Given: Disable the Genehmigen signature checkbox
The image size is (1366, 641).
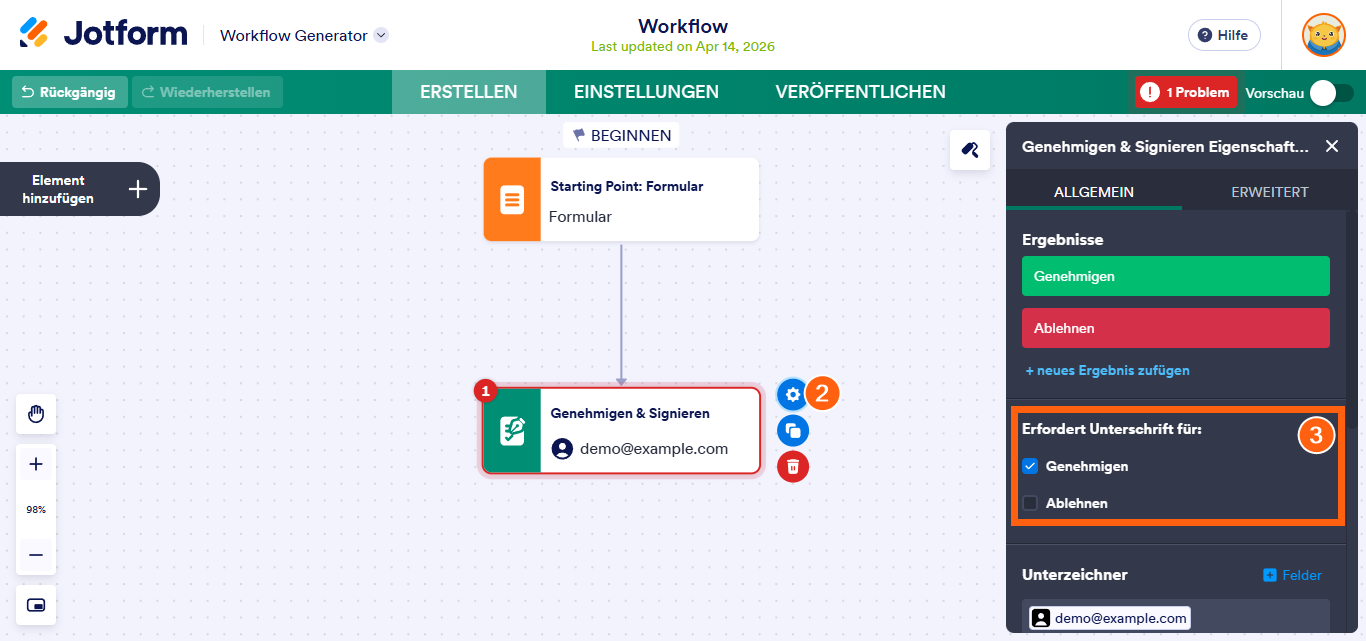Looking at the screenshot, I should click(x=1031, y=466).
